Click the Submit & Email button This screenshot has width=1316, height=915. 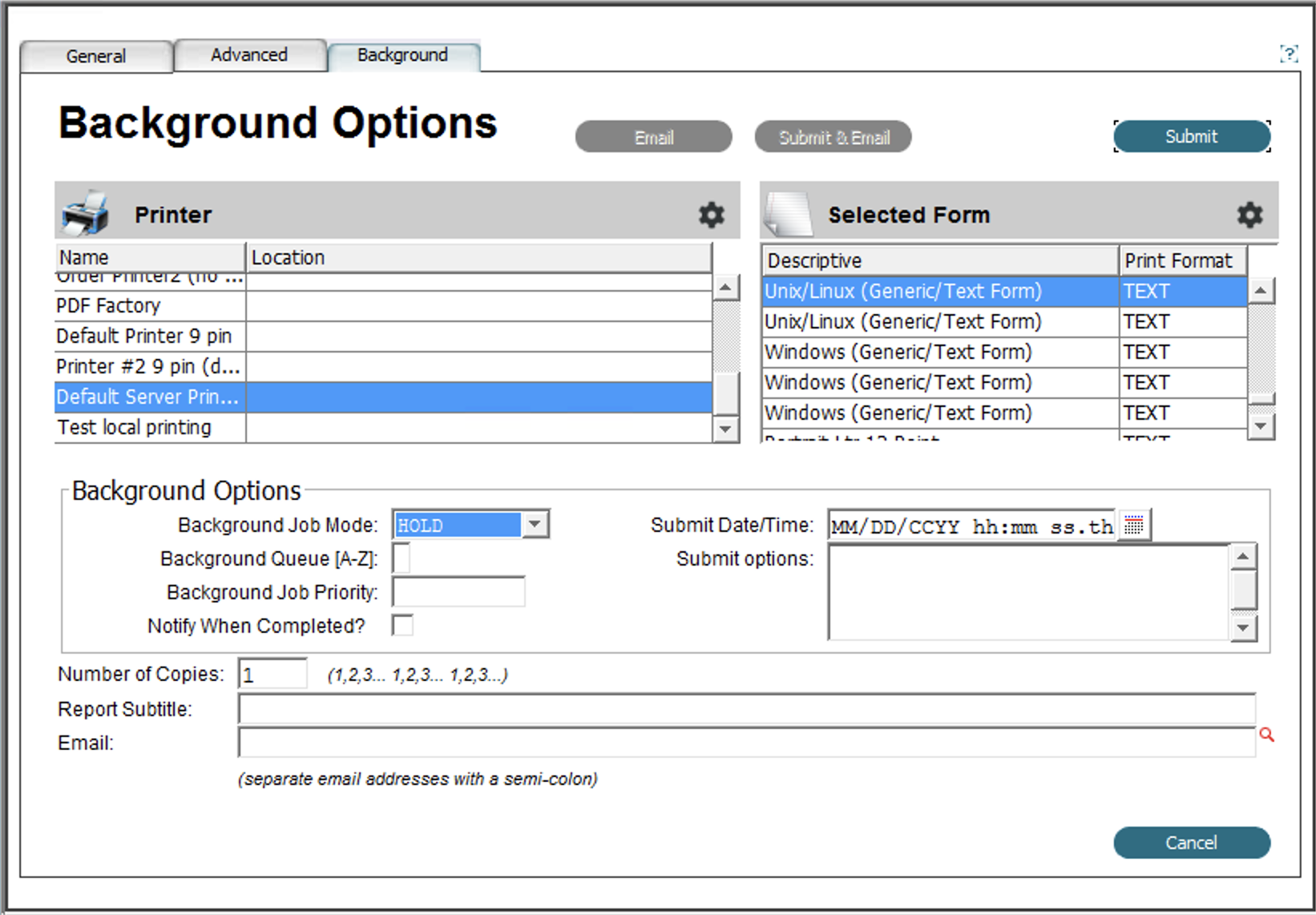tap(833, 137)
